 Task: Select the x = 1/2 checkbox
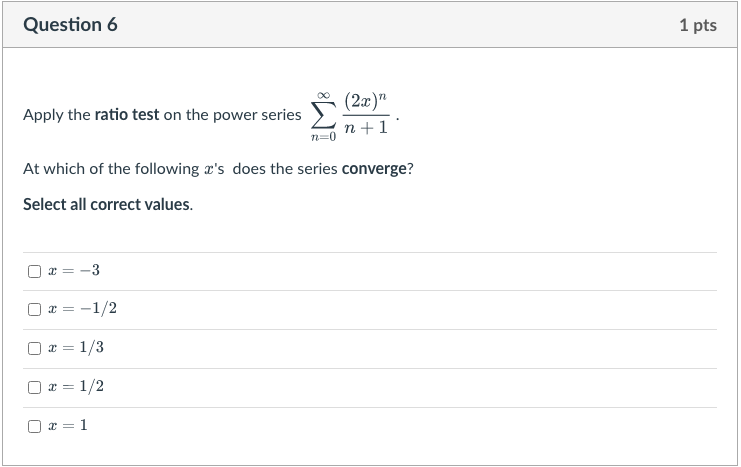click(x=34, y=387)
